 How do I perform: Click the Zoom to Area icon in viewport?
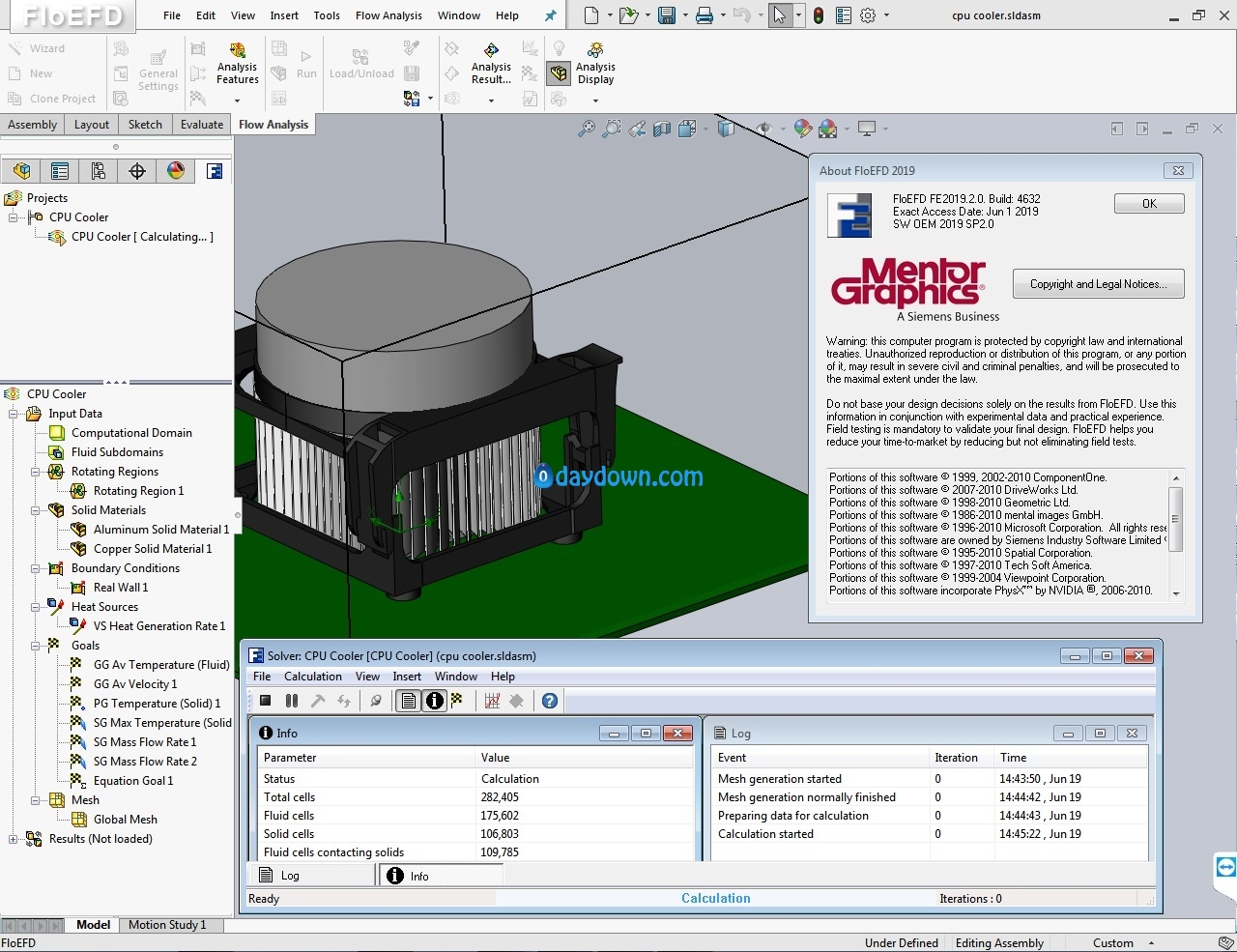pos(612,129)
